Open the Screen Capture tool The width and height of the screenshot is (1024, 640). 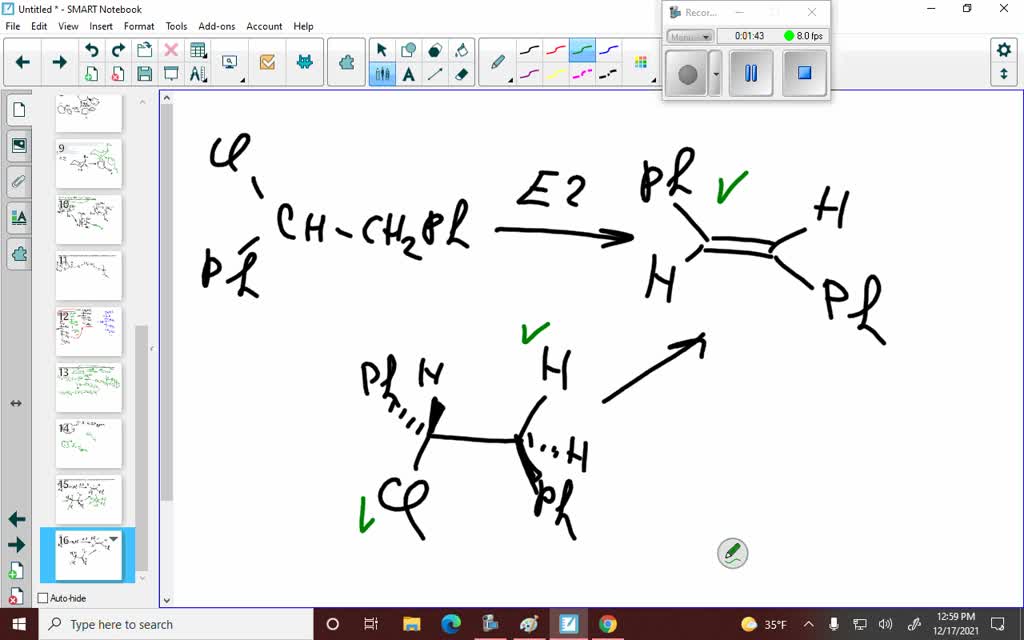229,62
